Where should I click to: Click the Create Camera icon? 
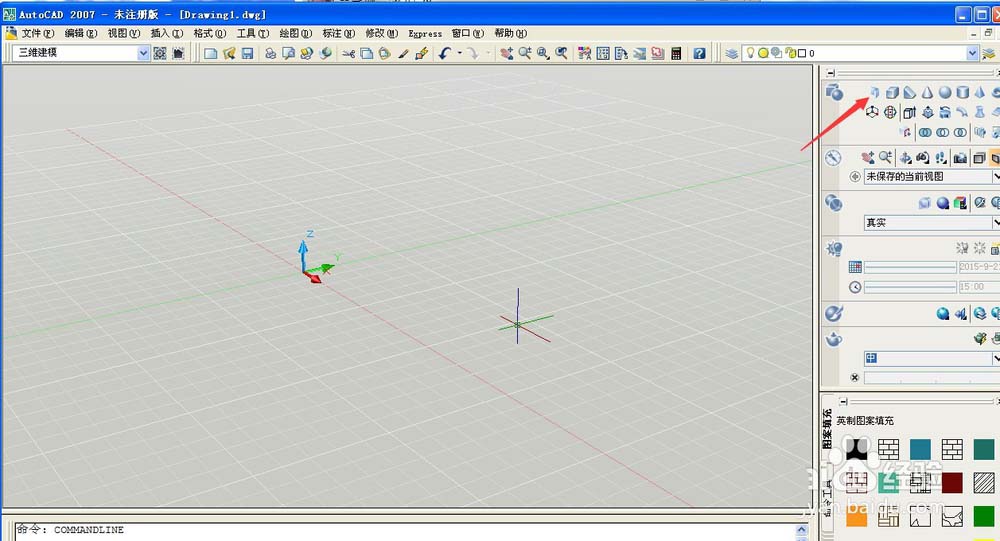tap(960, 157)
